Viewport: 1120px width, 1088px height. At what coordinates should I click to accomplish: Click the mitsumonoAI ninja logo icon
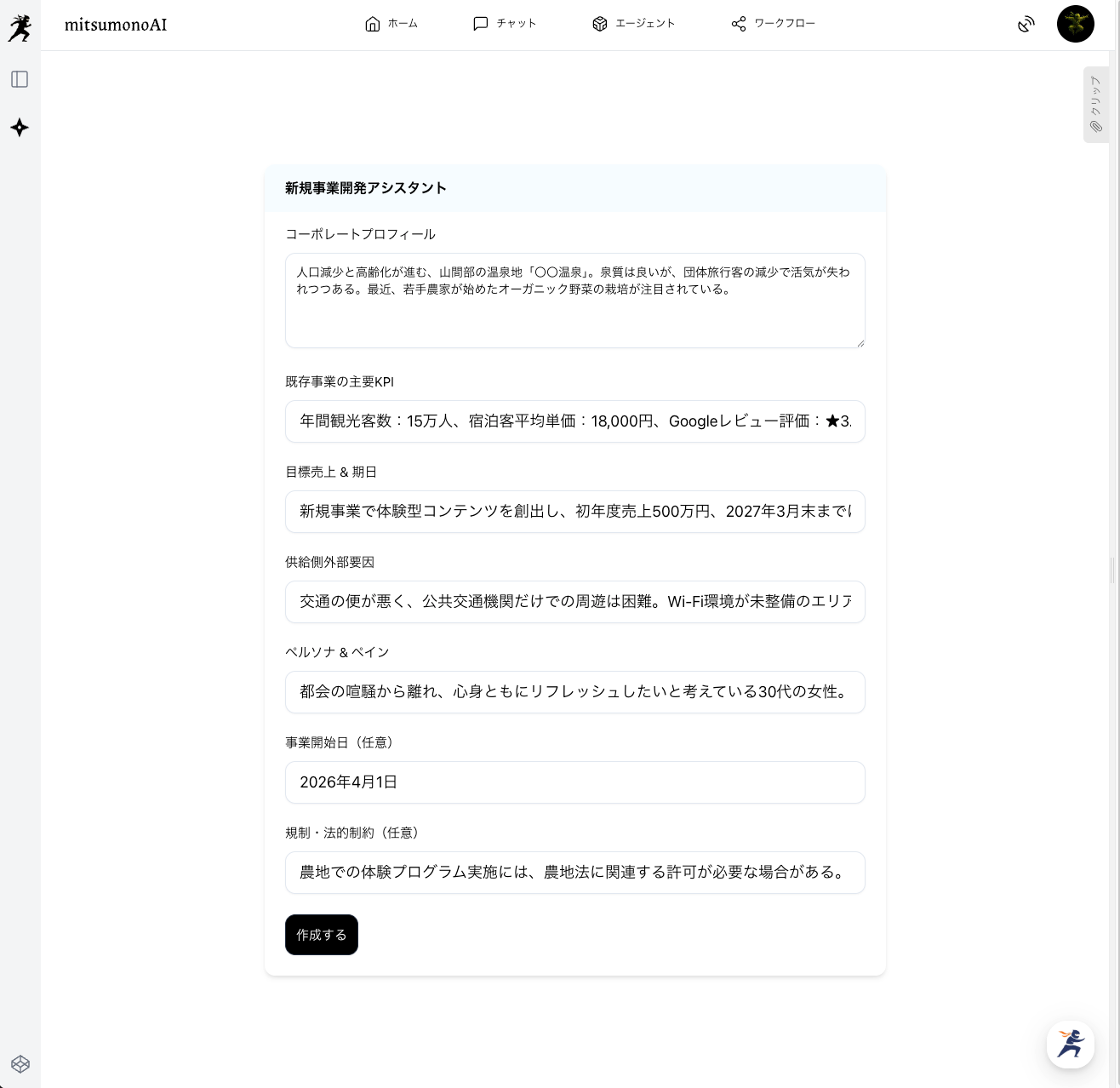pos(20,28)
